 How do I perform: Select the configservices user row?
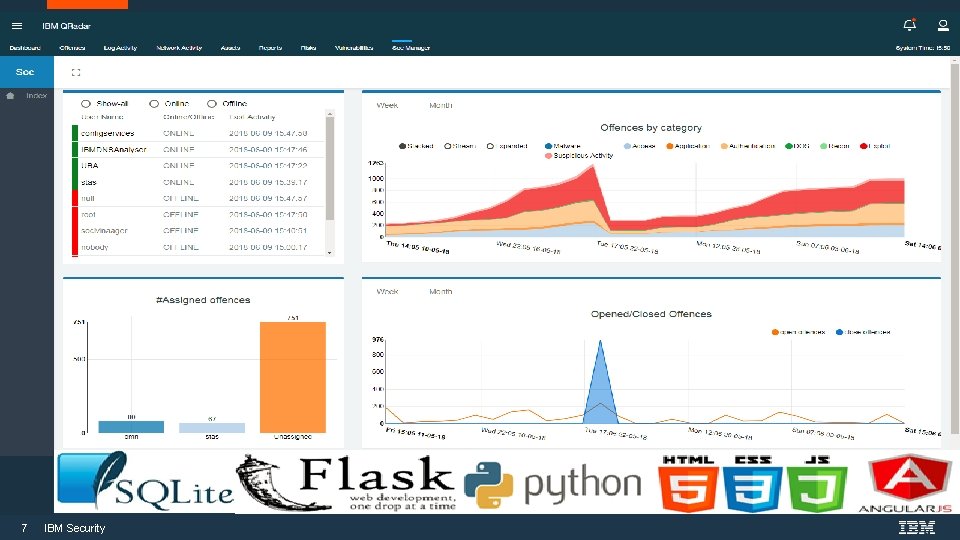tap(198, 133)
